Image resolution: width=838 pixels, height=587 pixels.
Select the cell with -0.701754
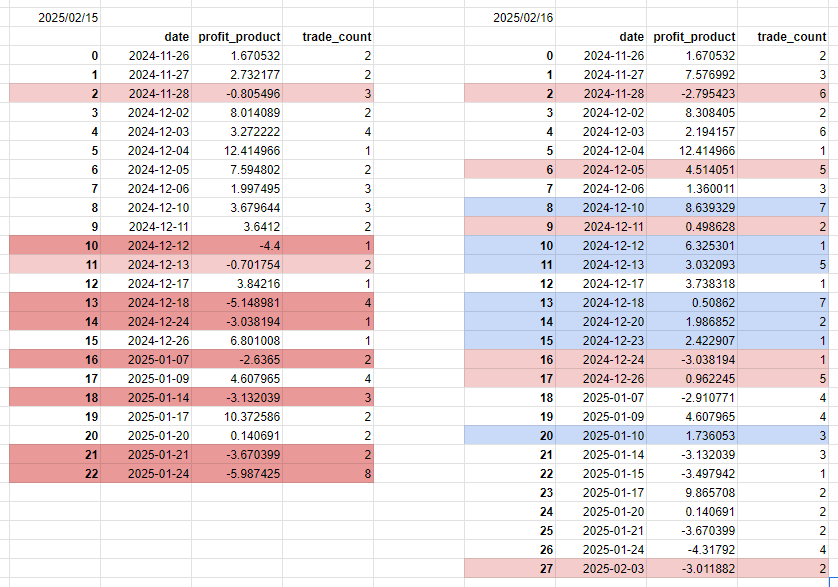click(x=237, y=265)
